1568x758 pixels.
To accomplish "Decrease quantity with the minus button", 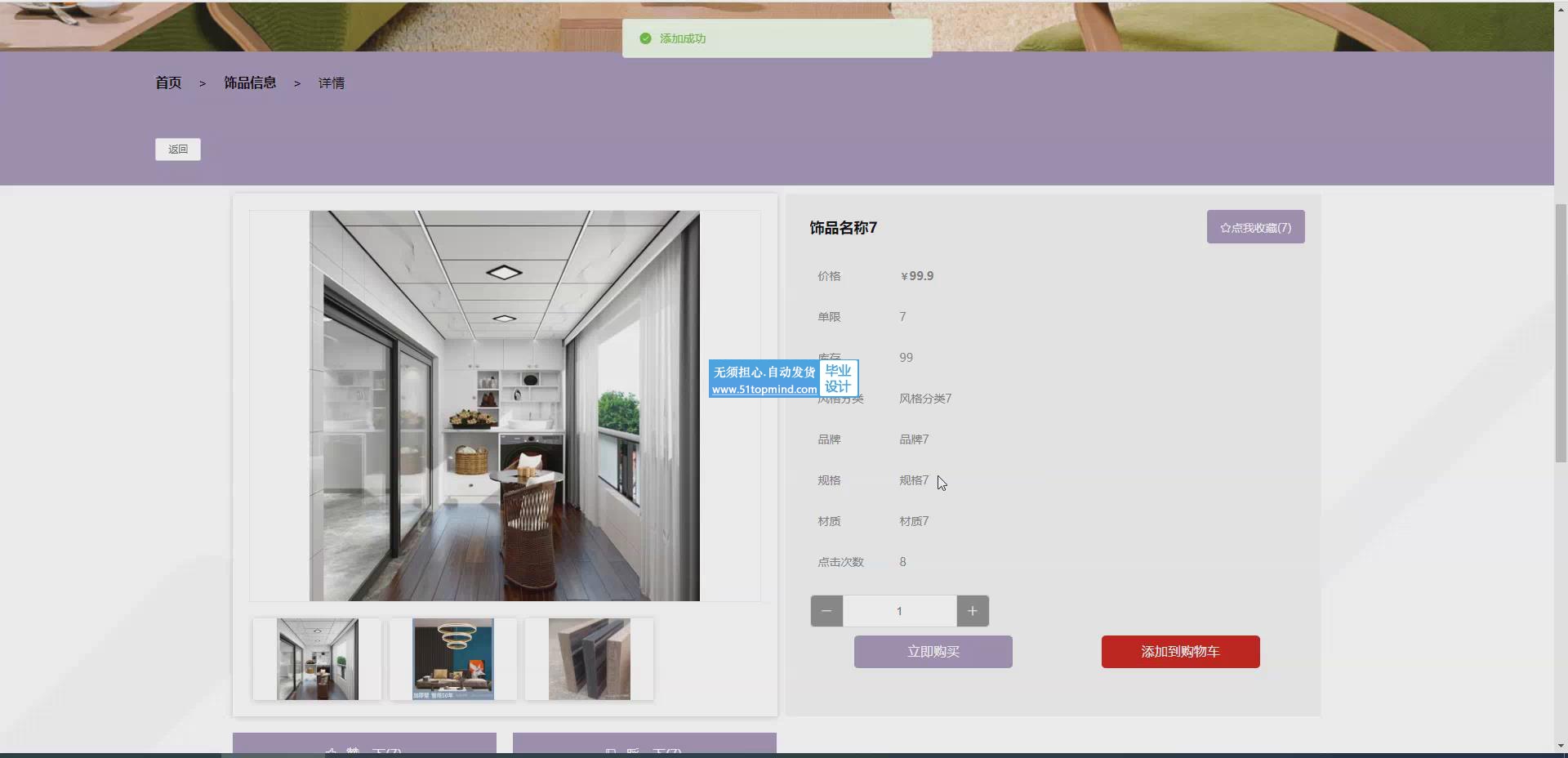I will point(826,611).
